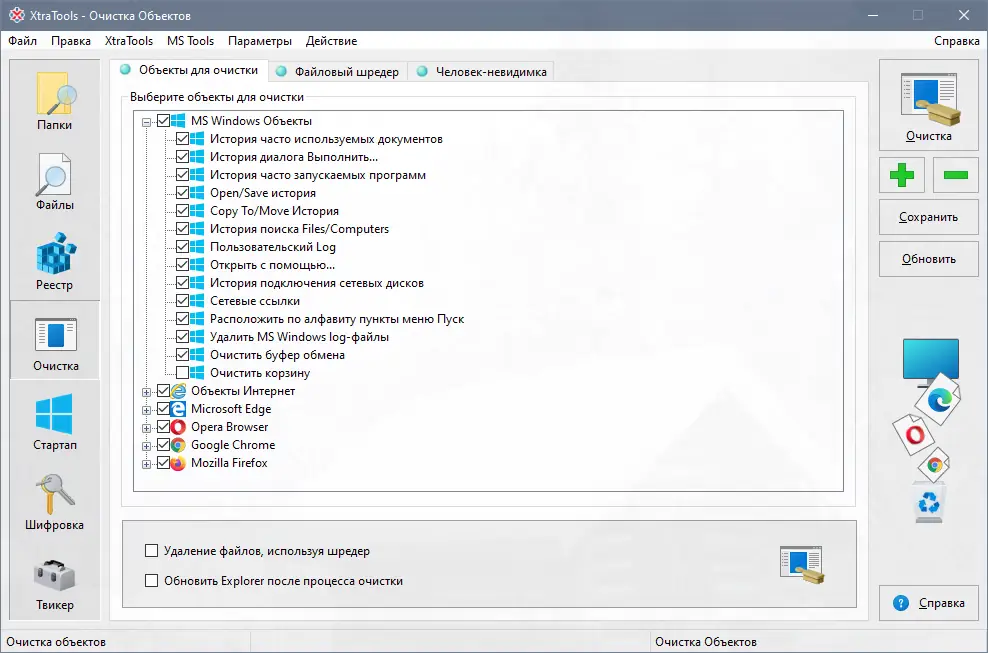
Task: Select Удалить MS Windows log-файлы row
Action: pyautogui.click(x=299, y=337)
